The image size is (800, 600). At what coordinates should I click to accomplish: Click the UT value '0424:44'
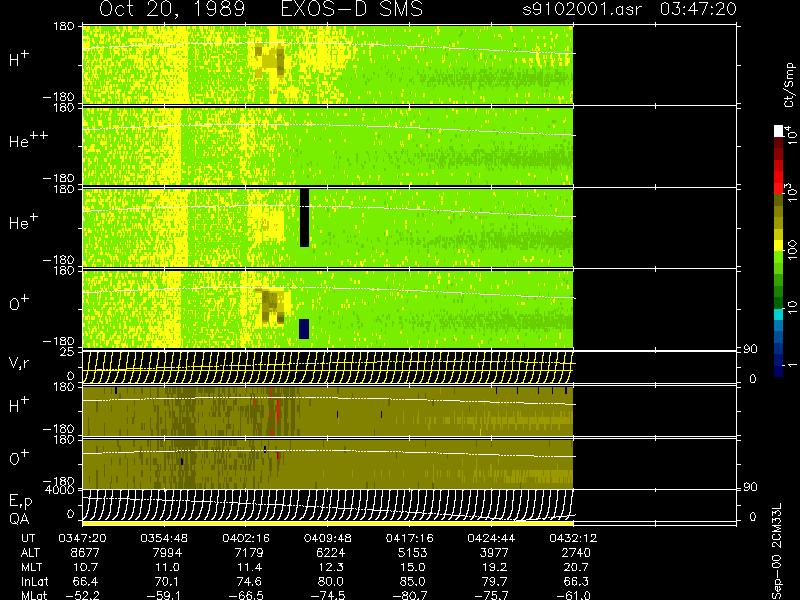491,538
